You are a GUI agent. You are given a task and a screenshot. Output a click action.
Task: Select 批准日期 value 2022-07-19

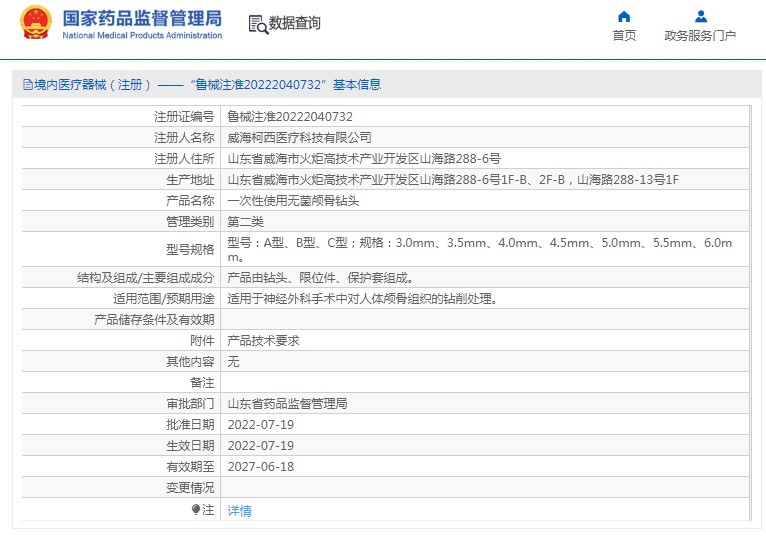pyautogui.click(x=261, y=425)
